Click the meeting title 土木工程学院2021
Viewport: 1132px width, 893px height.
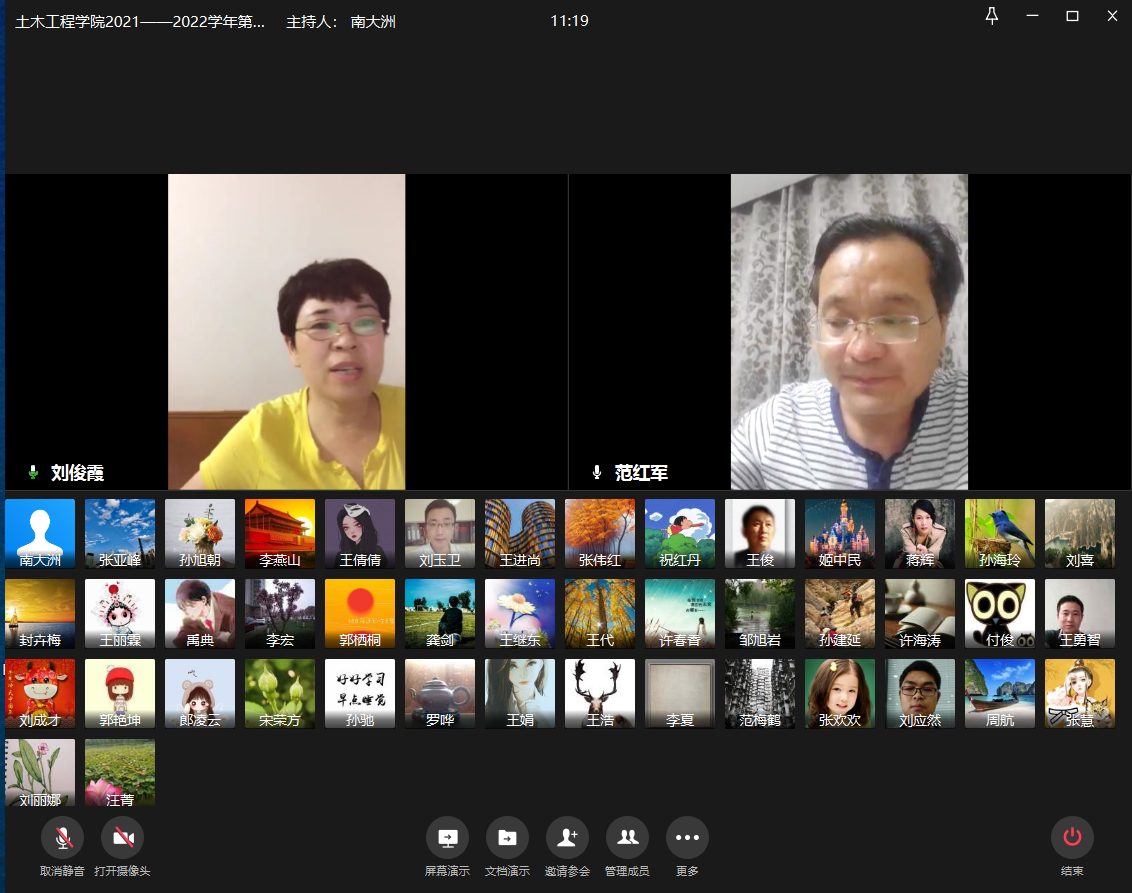coord(140,21)
